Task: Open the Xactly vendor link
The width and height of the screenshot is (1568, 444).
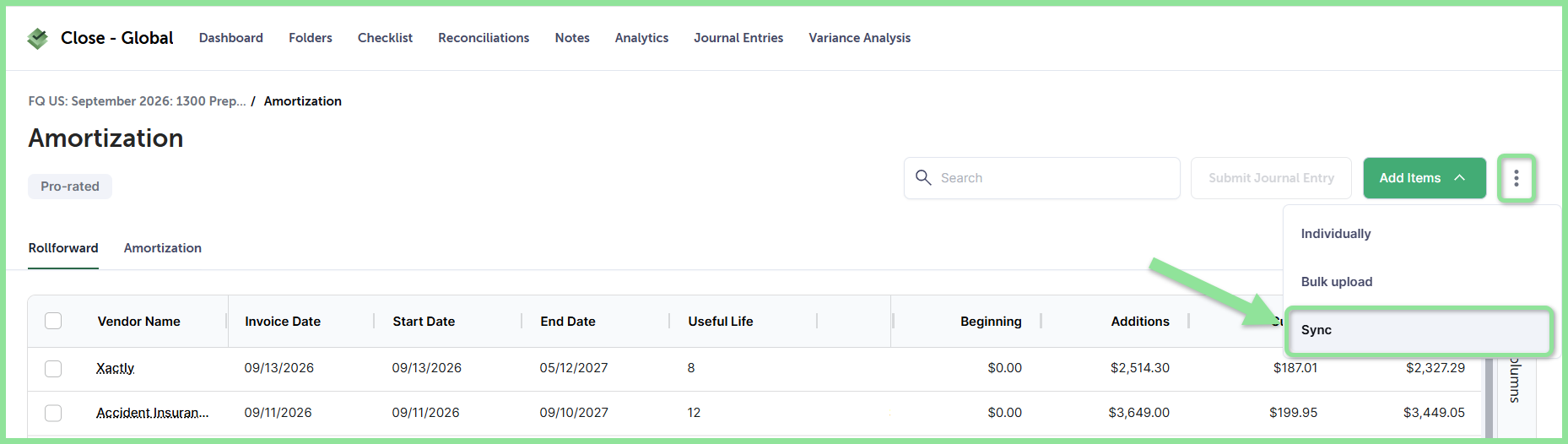Action: coord(116,368)
